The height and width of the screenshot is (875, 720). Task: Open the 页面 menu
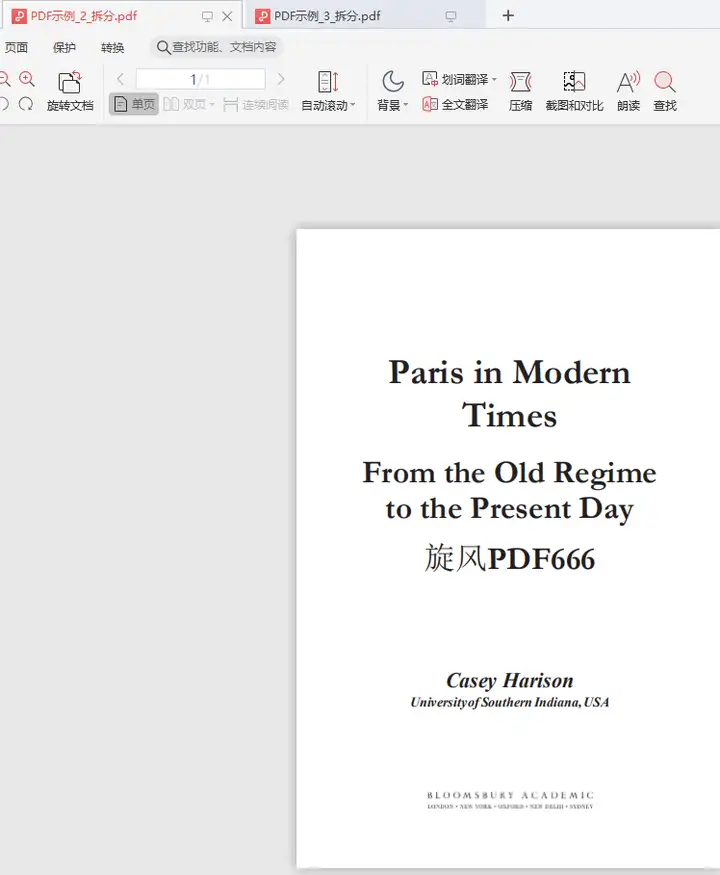click(x=16, y=47)
